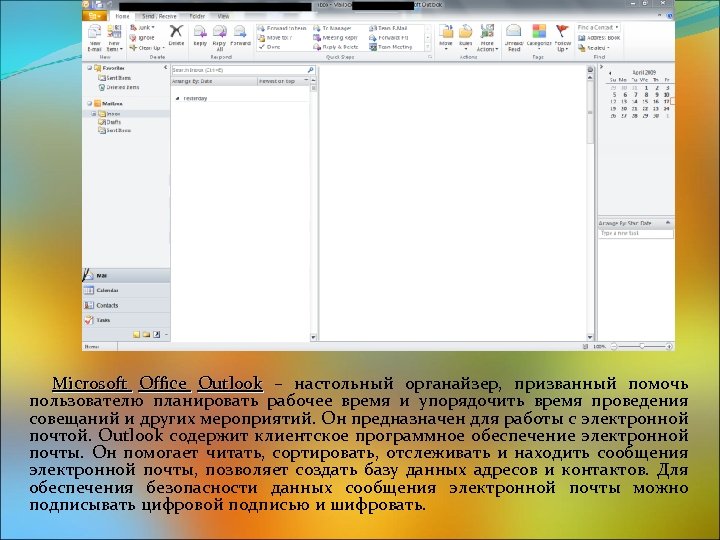Viewport: 720px width, 540px height.
Task: Click the Follow Up flag
Action: [x=562, y=31]
